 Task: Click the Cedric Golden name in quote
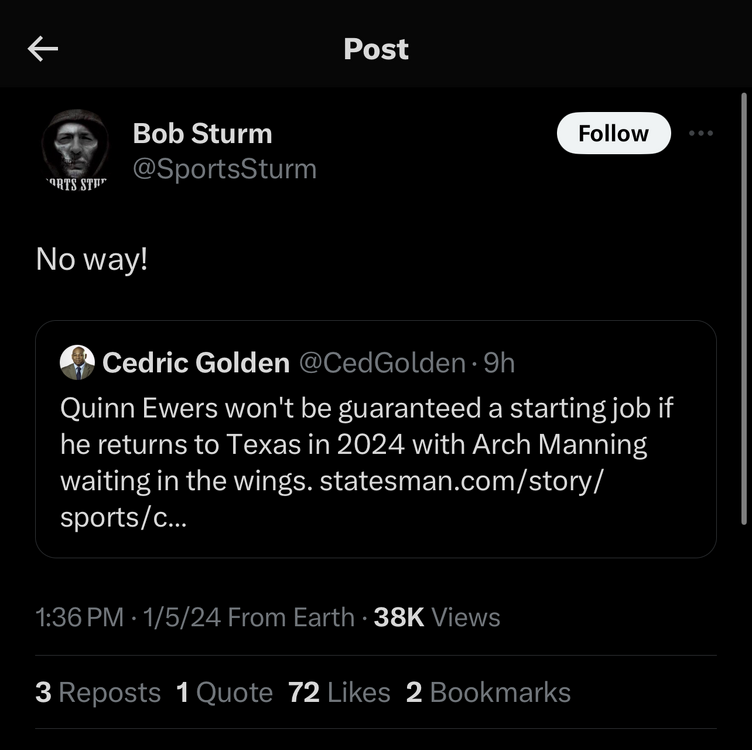click(196, 363)
